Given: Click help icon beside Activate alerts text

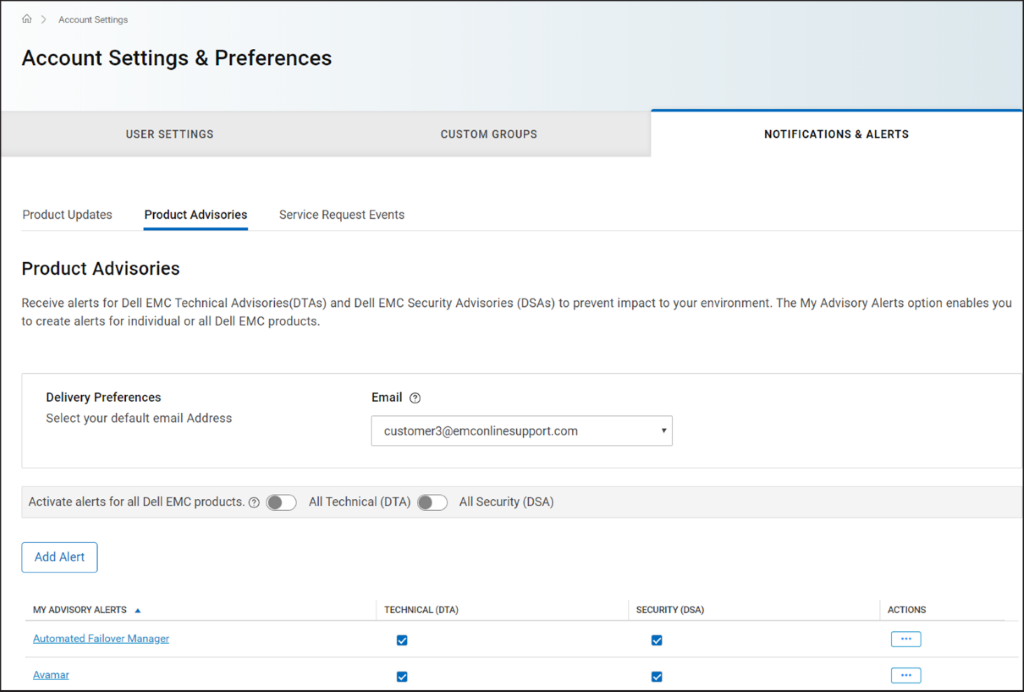Looking at the screenshot, I should coord(254,502).
